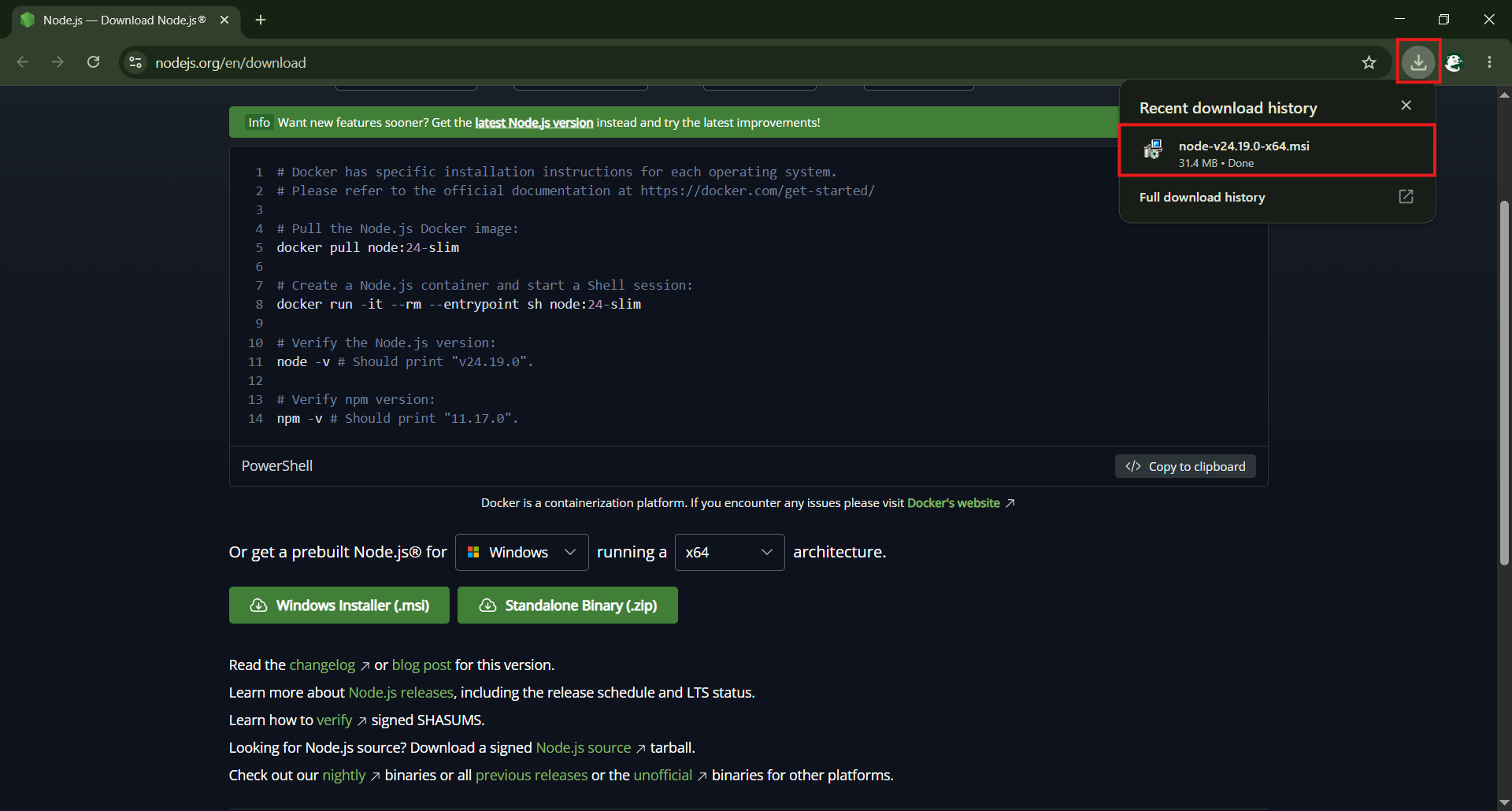Viewport: 1512px width, 811px height.
Task: Bookmark this page with the star icon
Action: point(1369,62)
